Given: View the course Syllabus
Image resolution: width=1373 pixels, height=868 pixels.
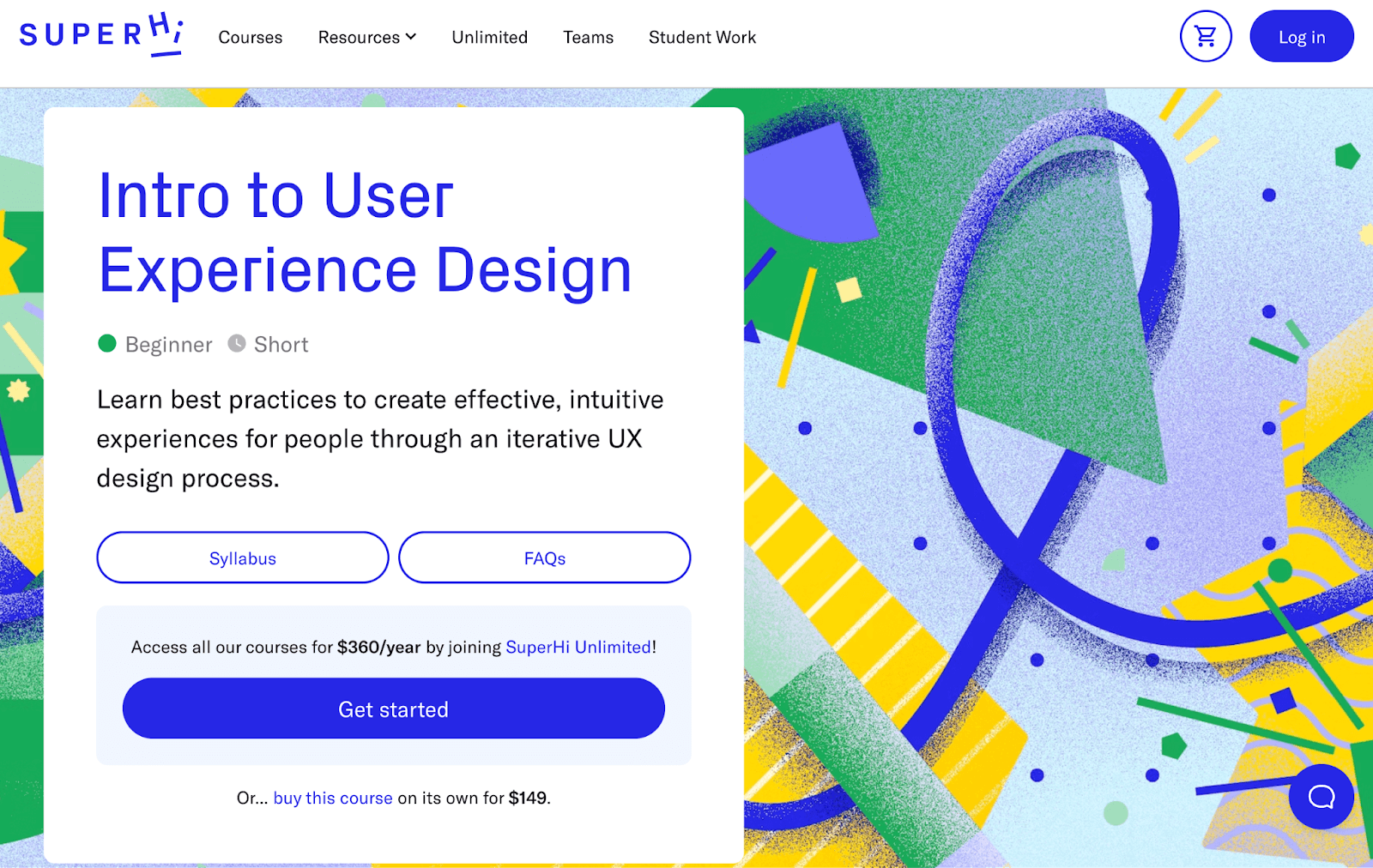Looking at the screenshot, I should click(243, 558).
